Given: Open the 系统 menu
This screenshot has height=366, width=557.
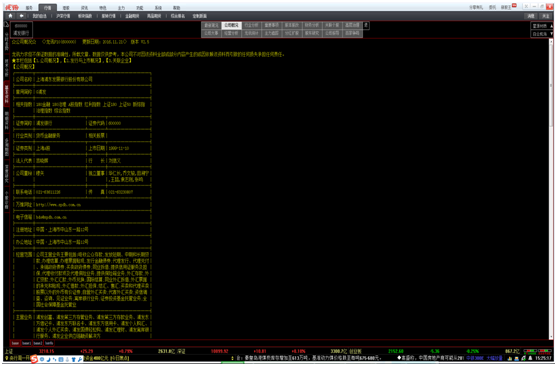Looking at the screenshot, I should tap(158, 7).
